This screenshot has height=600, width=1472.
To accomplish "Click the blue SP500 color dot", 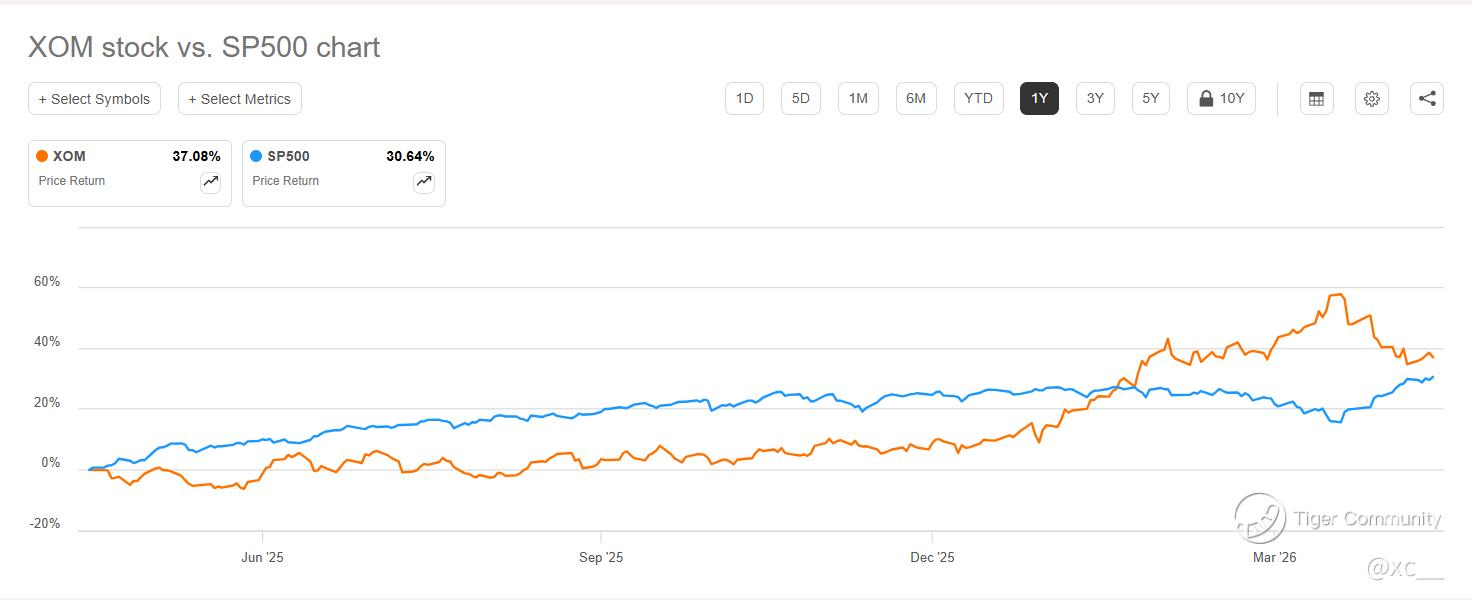I will pyautogui.click(x=256, y=156).
